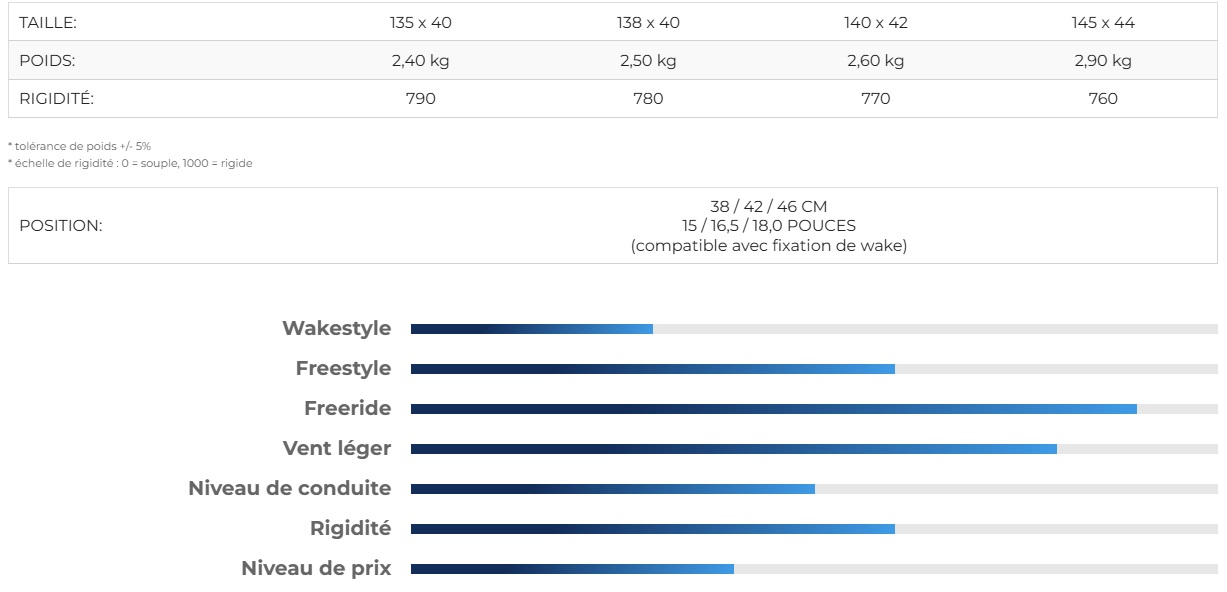The height and width of the screenshot is (592, 1227).
Task: Select the 140 x 42 size cell
Action: [875, 22]
